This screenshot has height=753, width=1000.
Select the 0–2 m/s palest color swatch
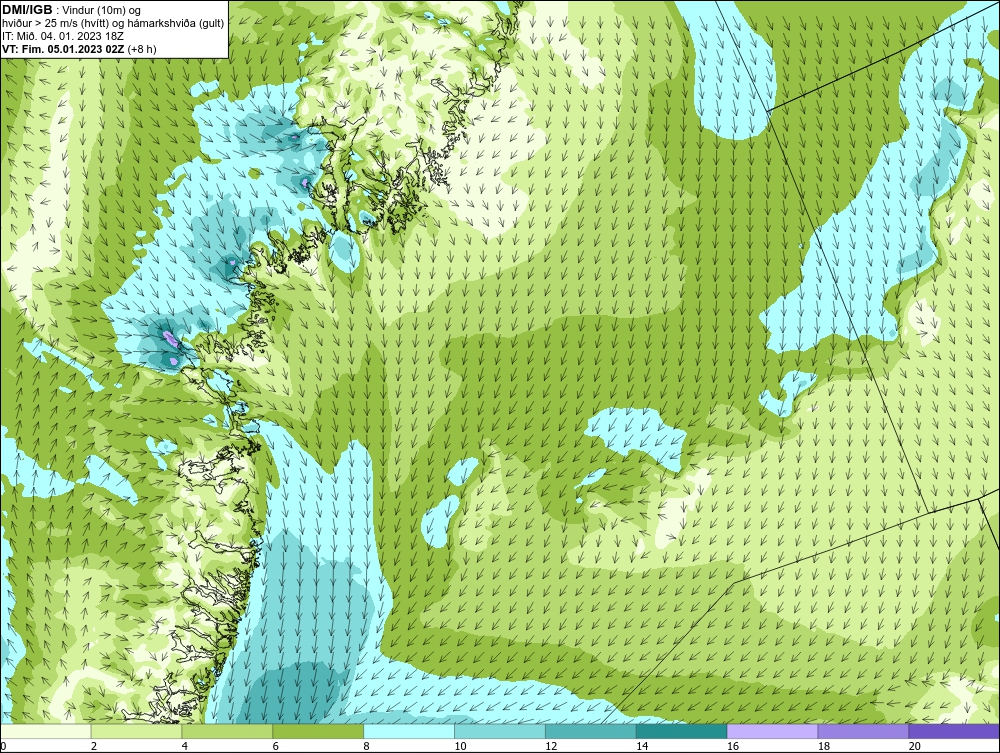point(46,731)
